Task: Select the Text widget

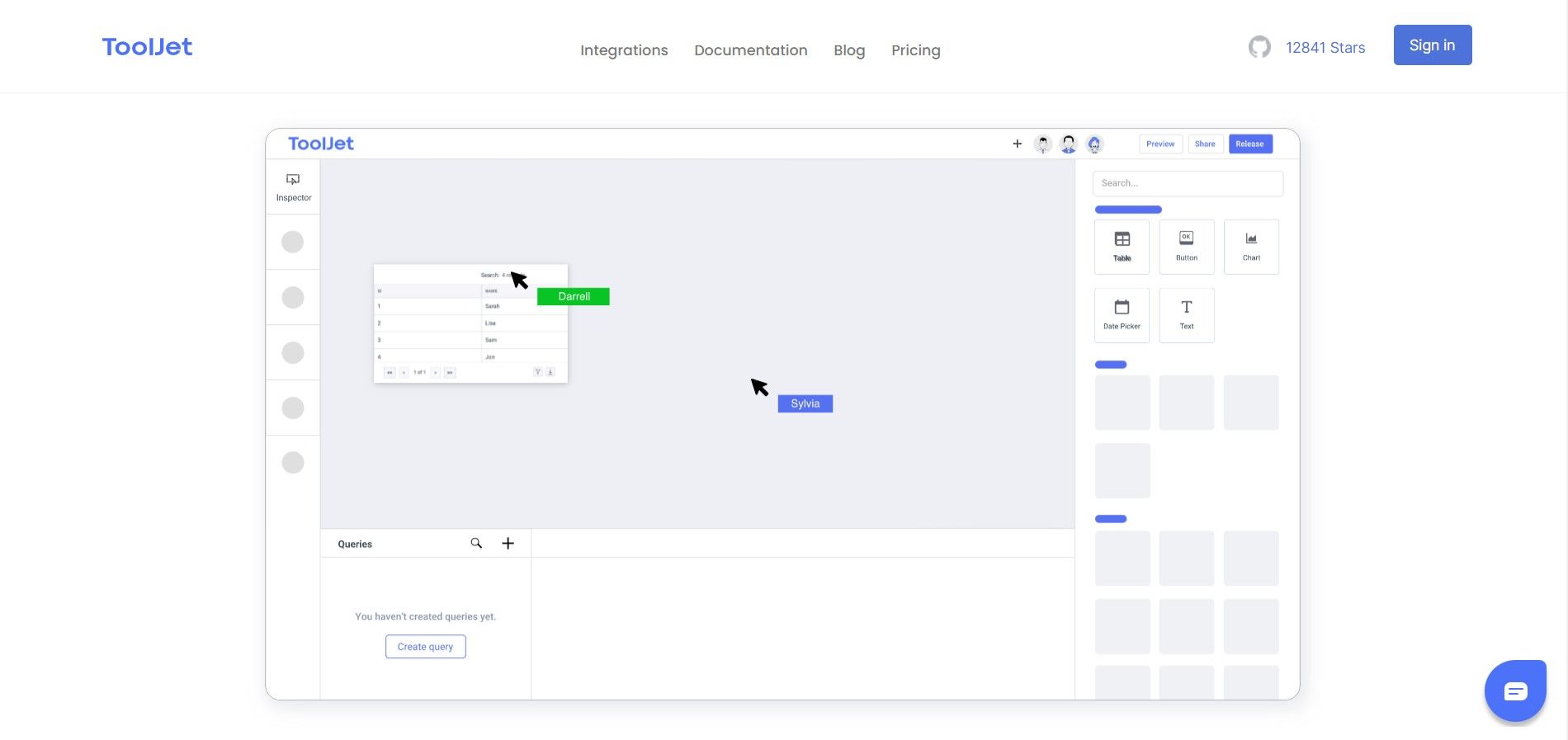Action: pyautogui.click(x=1187, y=315)
